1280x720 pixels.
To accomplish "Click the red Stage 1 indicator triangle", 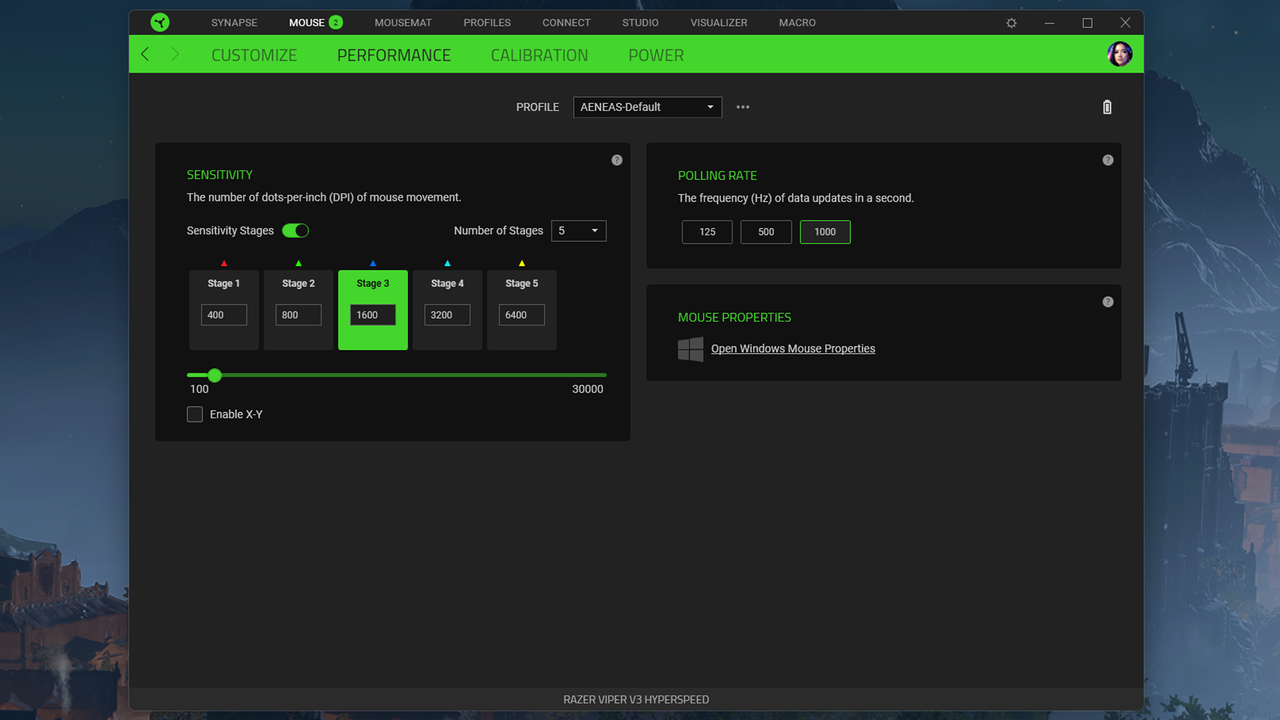I will 224,263.
